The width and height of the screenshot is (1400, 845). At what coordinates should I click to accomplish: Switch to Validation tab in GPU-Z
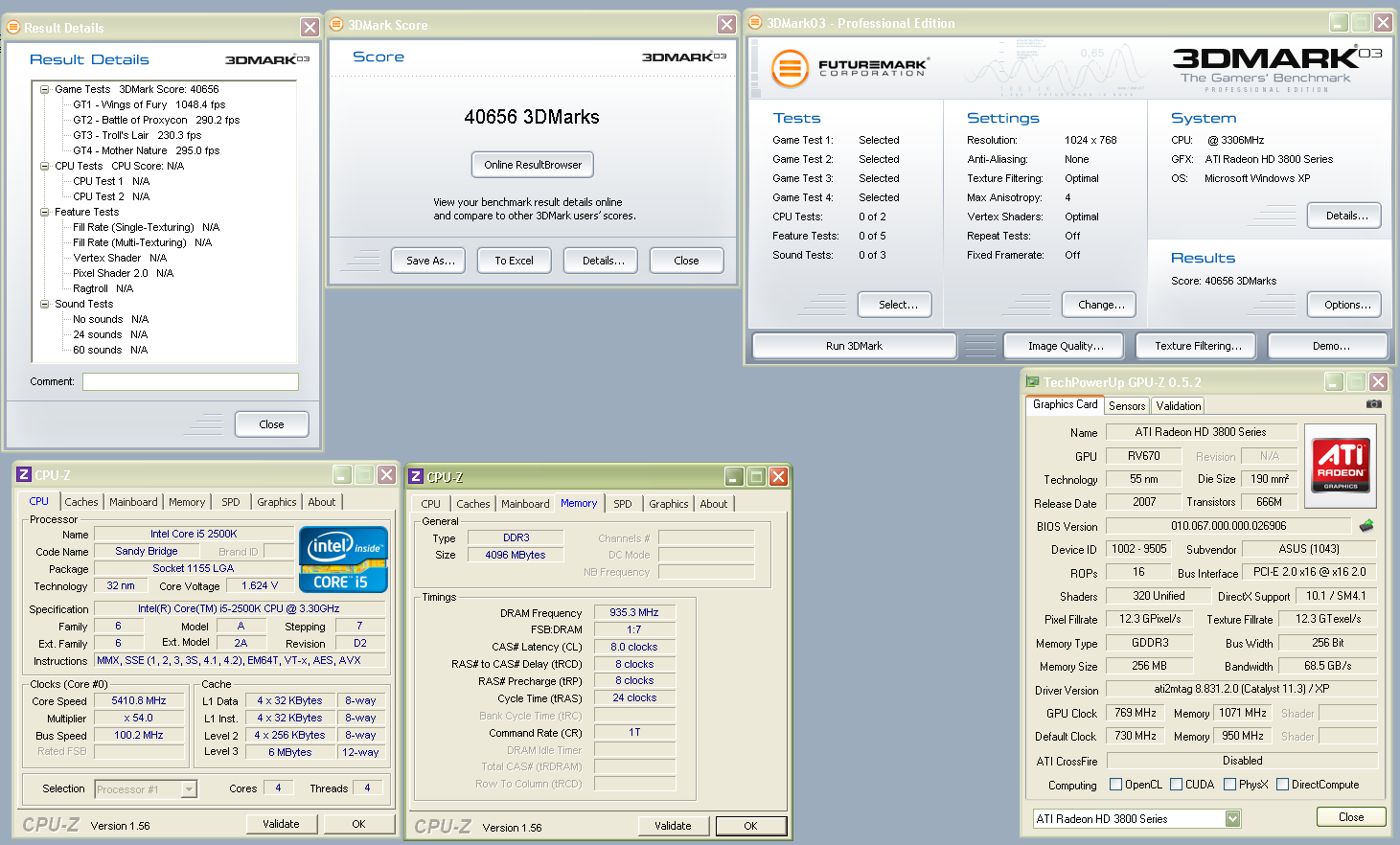1178,405
